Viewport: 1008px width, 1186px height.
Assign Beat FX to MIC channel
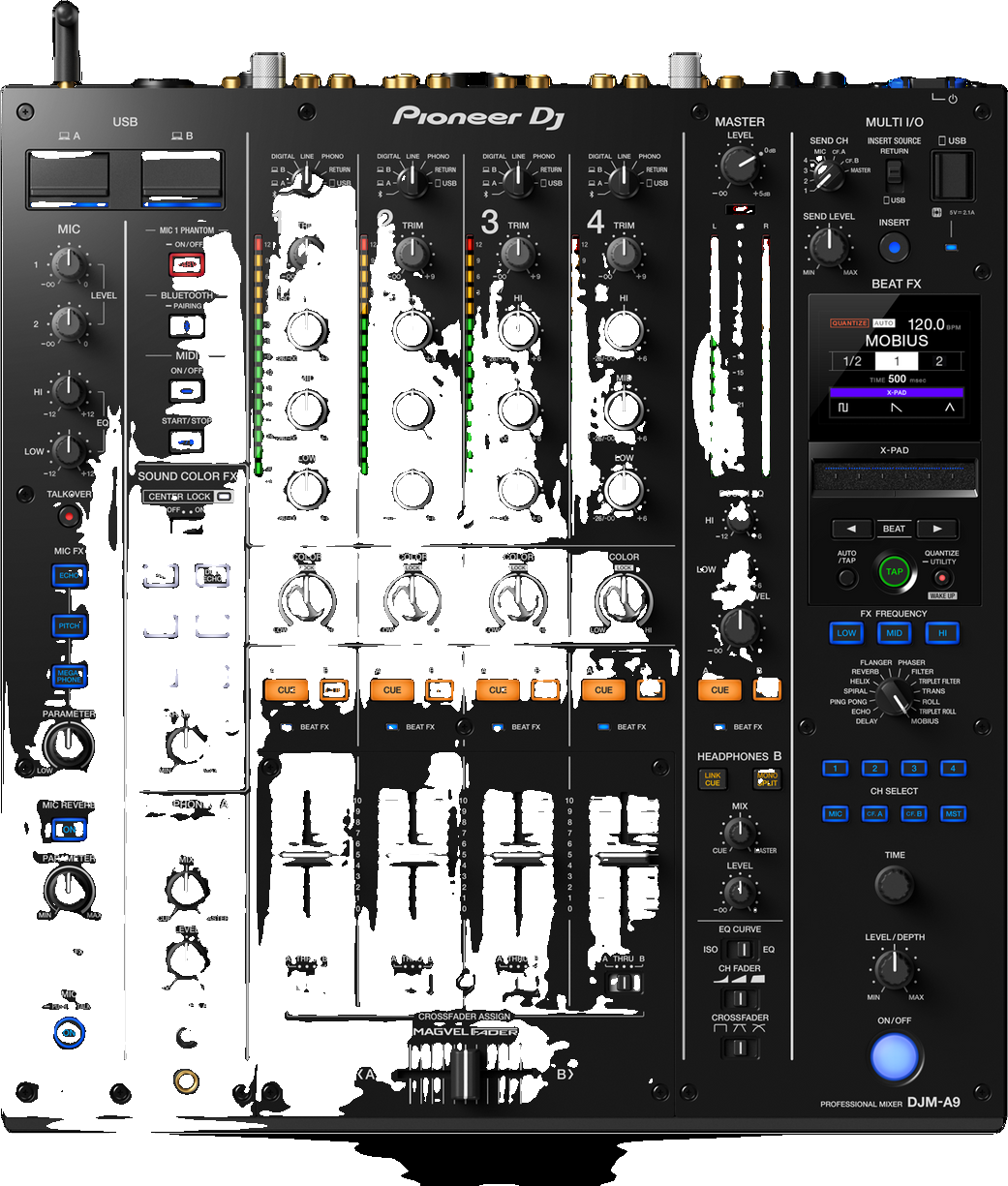835,814
